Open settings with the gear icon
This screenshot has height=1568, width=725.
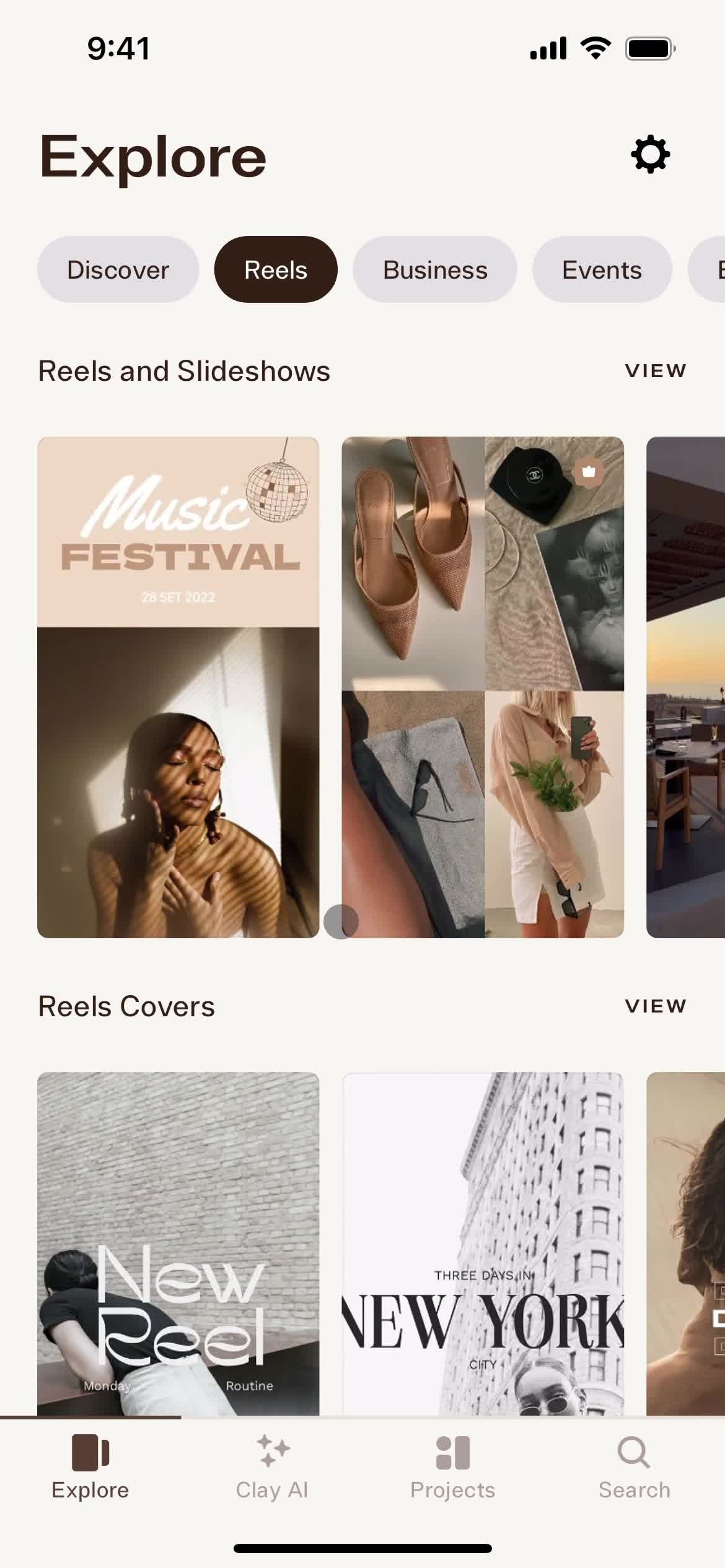click(x=650, y=154)
